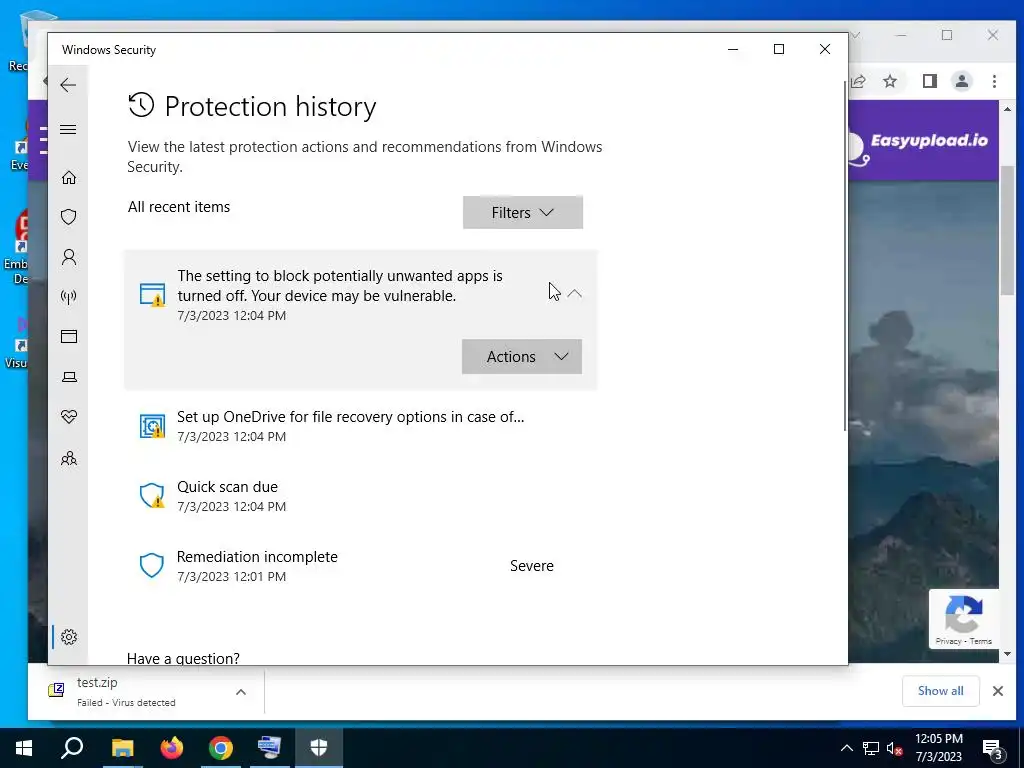Image resolution: width=1024 pixels, height=768 pixels.
Task: Click the unwanted apps warning item icon
Action: 152,295
